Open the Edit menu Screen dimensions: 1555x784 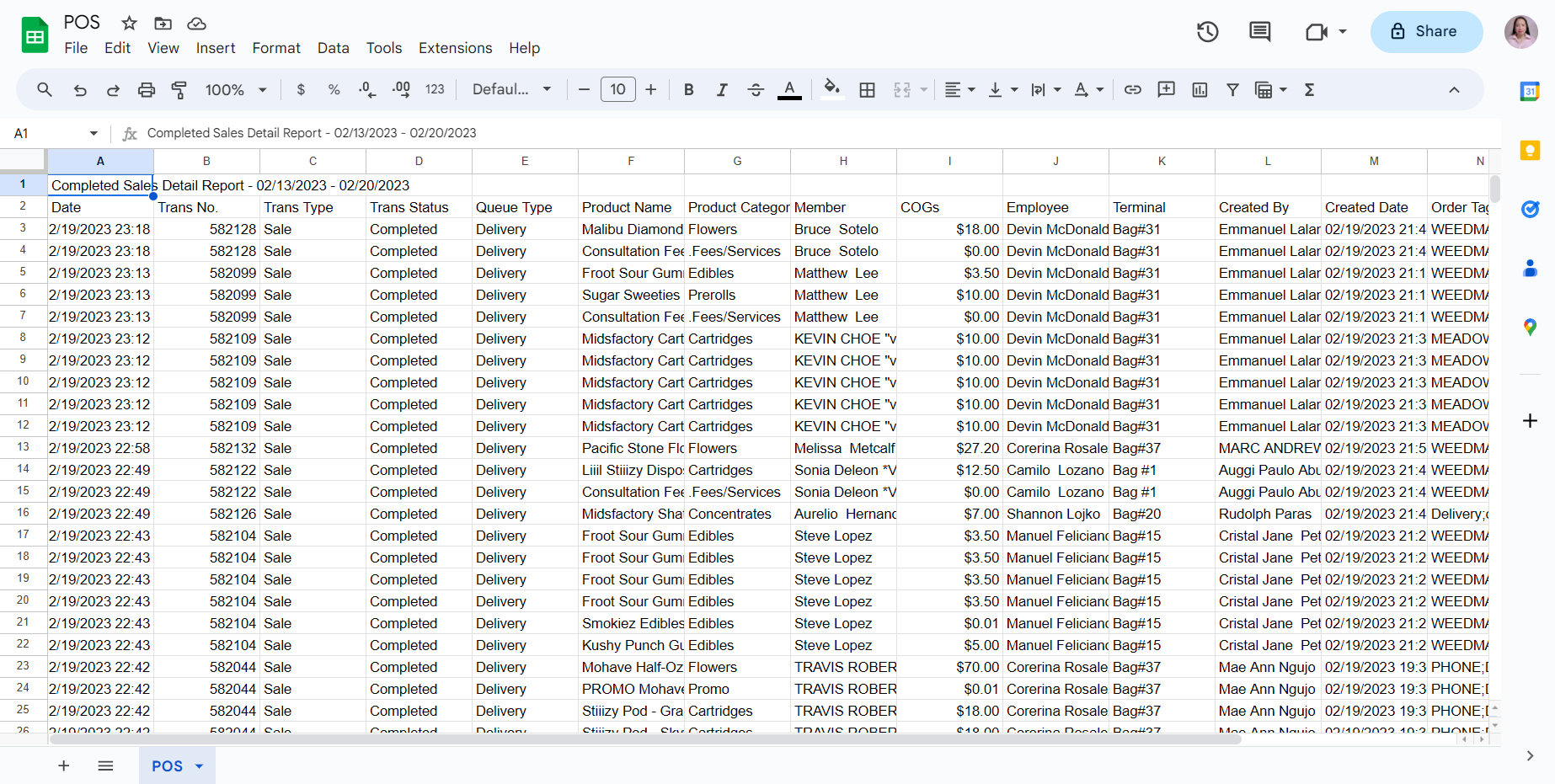pos(117,48)
